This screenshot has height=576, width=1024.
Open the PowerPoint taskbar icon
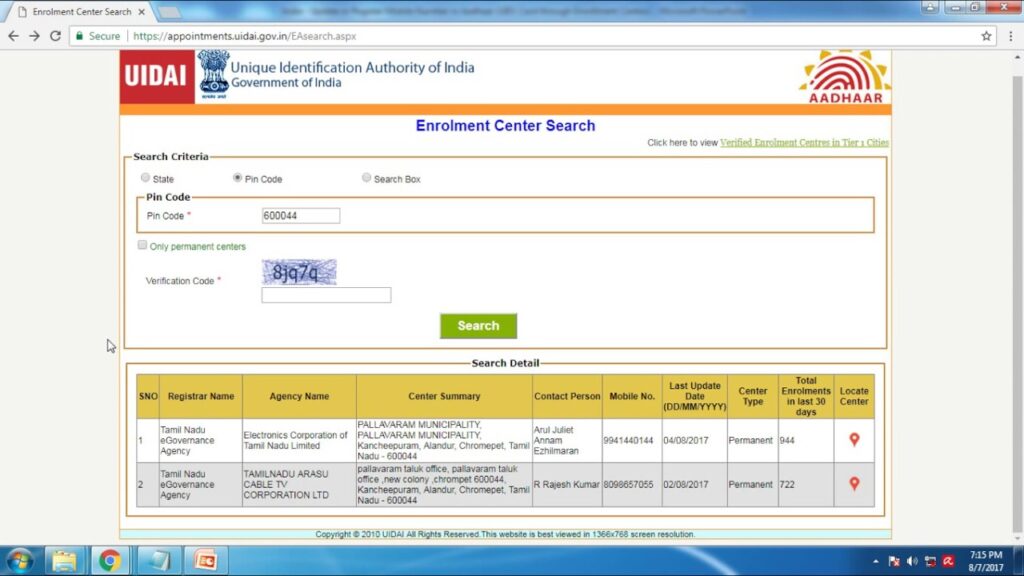(x=206, y=561)
